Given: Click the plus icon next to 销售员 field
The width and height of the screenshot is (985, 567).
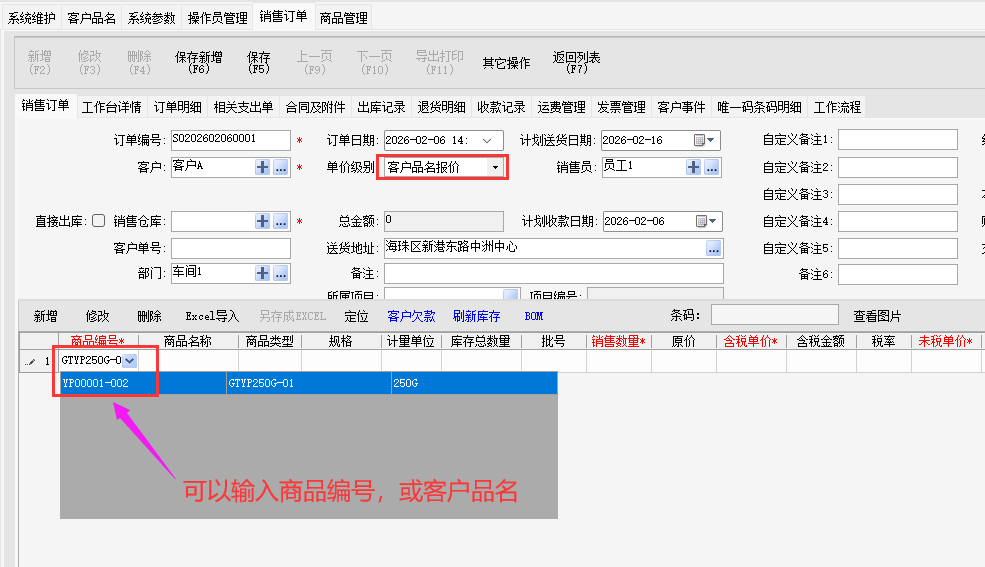Looking at the screenshot, I should pos(693,167).
